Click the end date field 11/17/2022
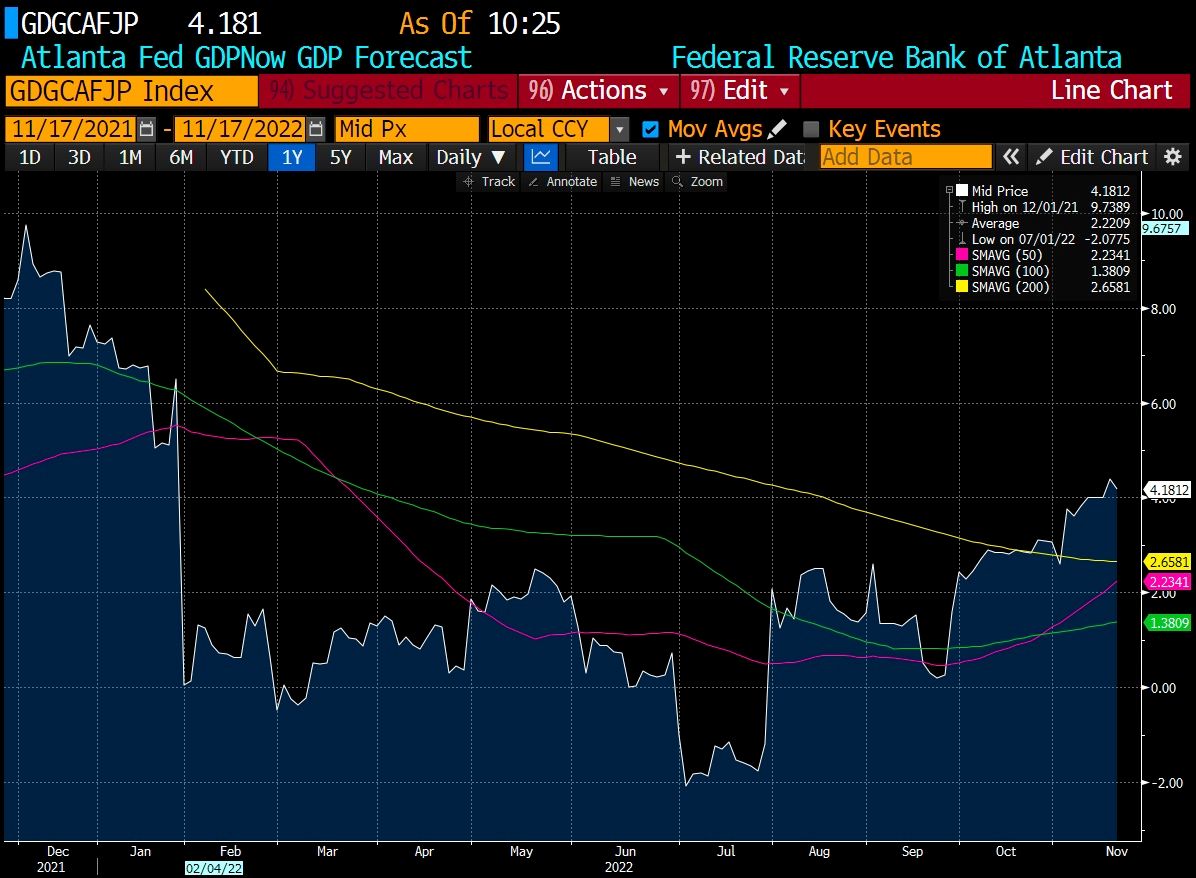This screenshot has height=878, width=1196. (x=241, y=129)
